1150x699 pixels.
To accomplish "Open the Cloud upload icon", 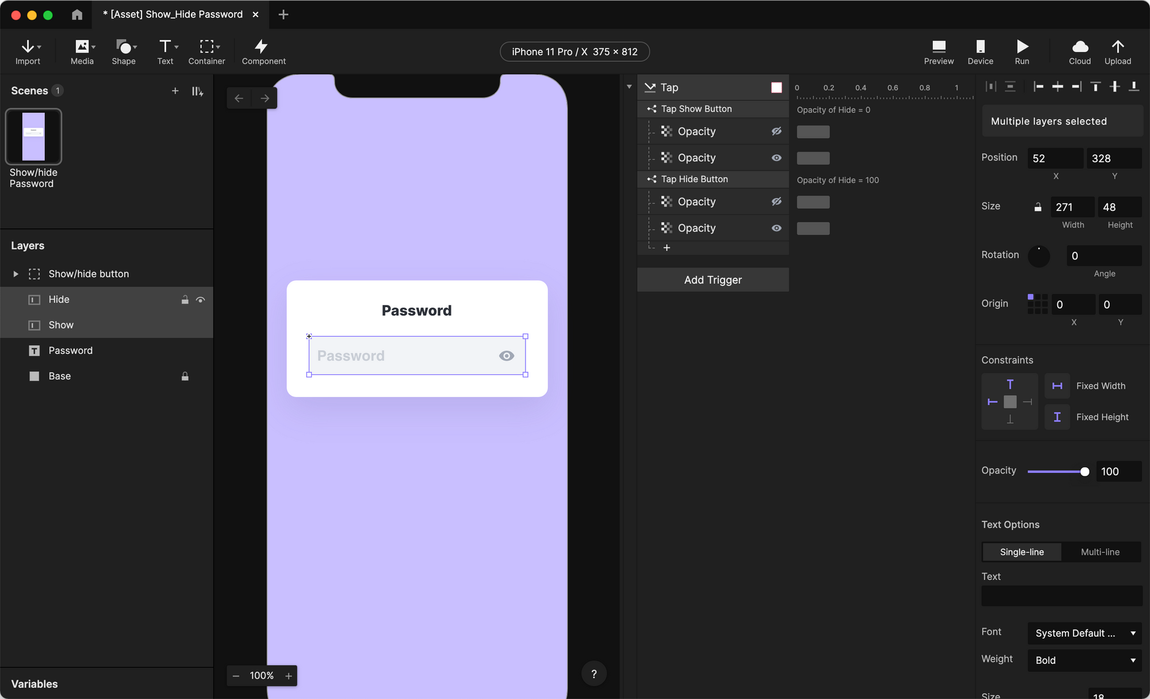I will click(x=1080, y=52).
